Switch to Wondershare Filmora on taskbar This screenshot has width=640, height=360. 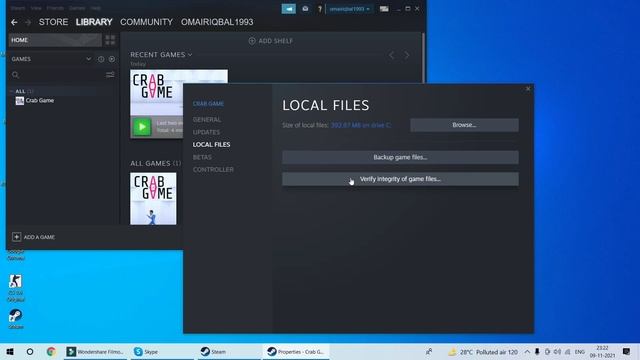(x=96, y=351)
